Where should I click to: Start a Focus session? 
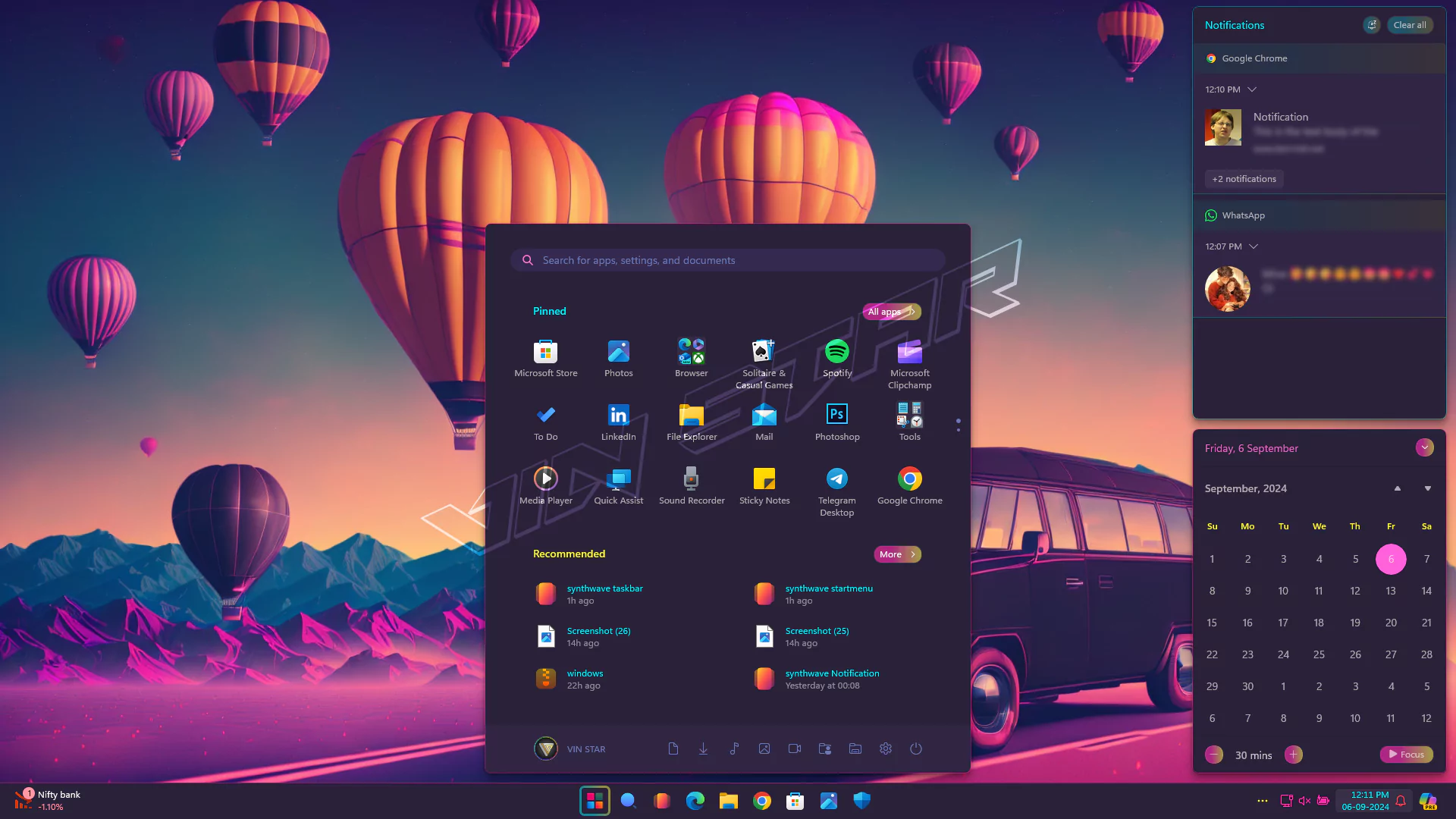[1407, 754]
